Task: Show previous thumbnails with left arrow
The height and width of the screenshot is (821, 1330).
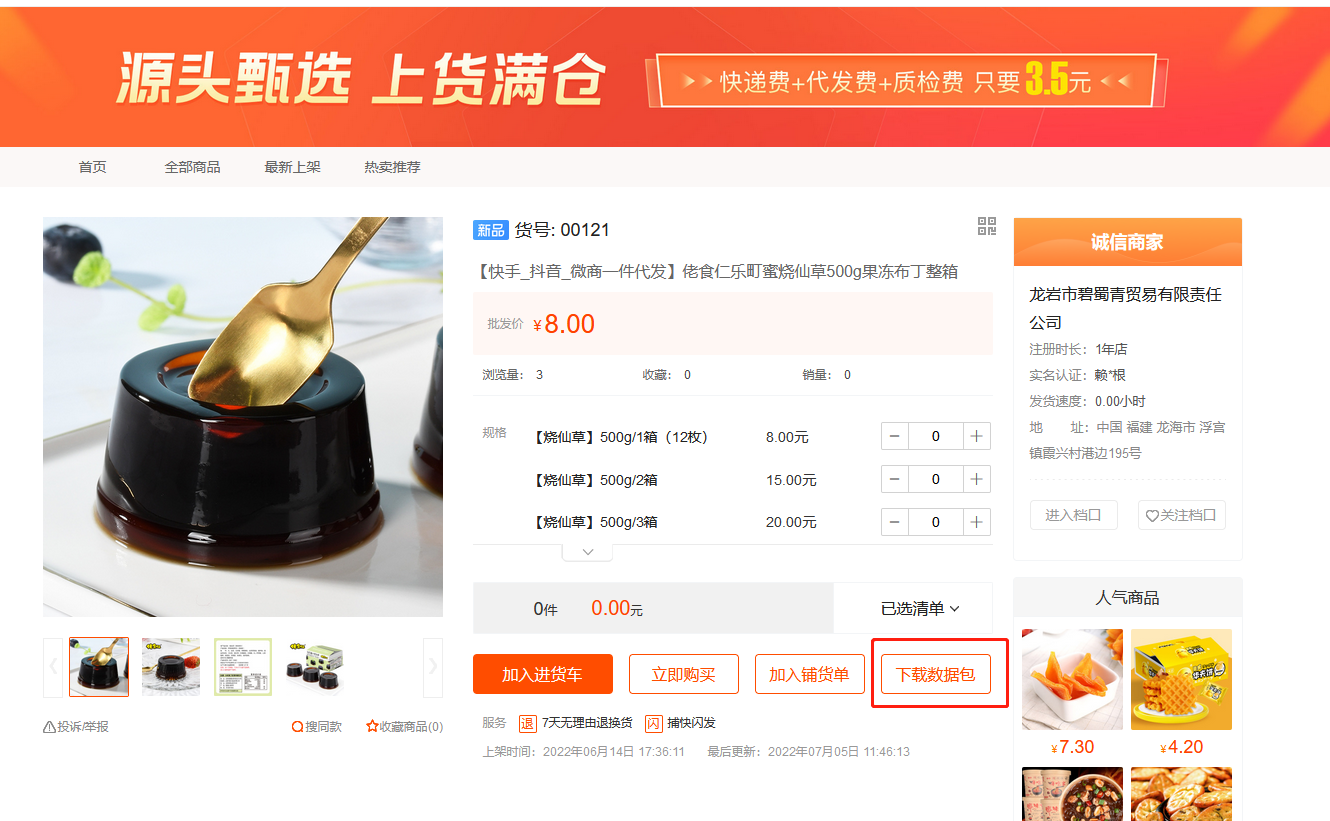Action: 53,665
